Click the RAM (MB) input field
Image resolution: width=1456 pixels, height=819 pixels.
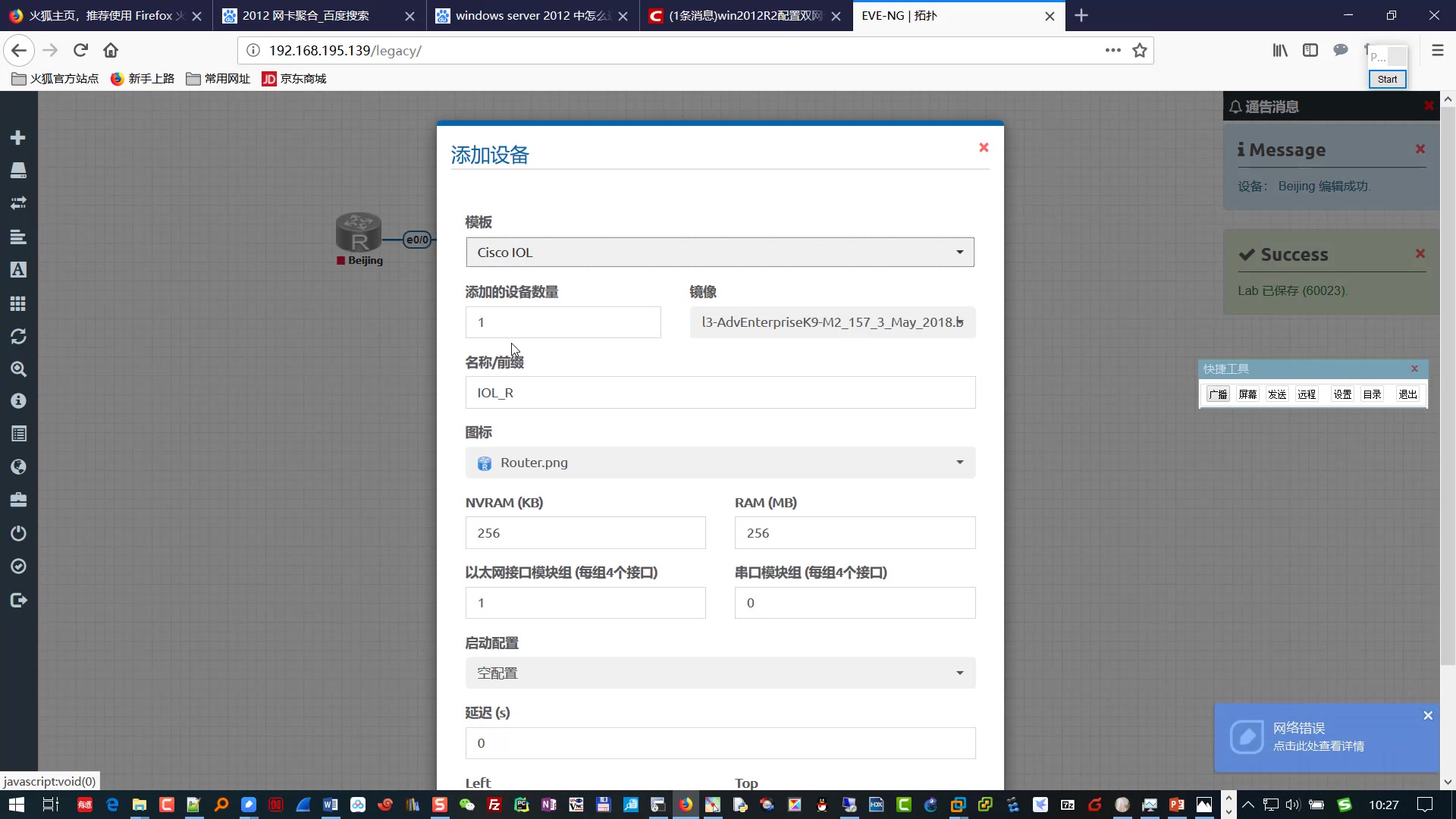coord(855,533)
